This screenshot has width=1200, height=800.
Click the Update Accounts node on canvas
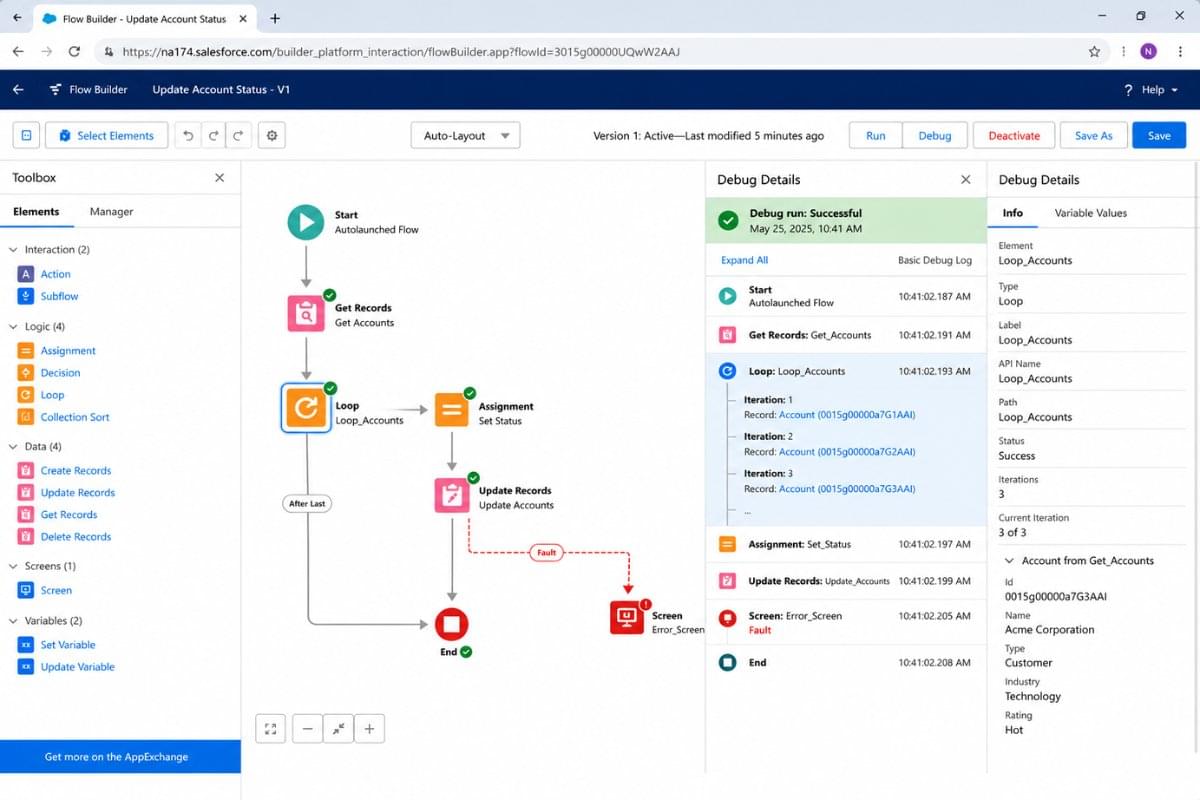tap(452, 496)
